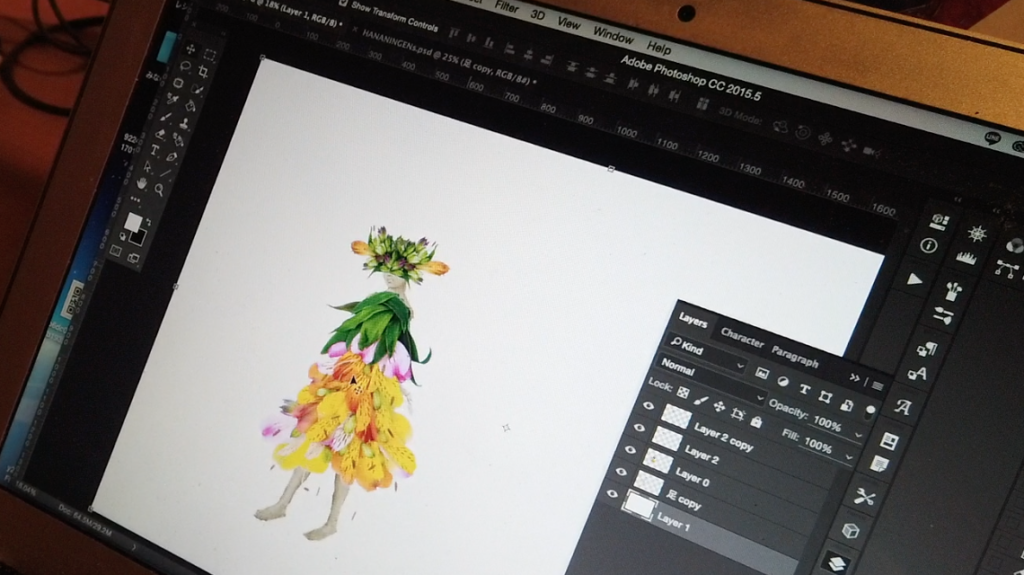This screenshot has height=575, width=1024.
Task: Click the Opacity 100% value field
Action: (827, 423)
